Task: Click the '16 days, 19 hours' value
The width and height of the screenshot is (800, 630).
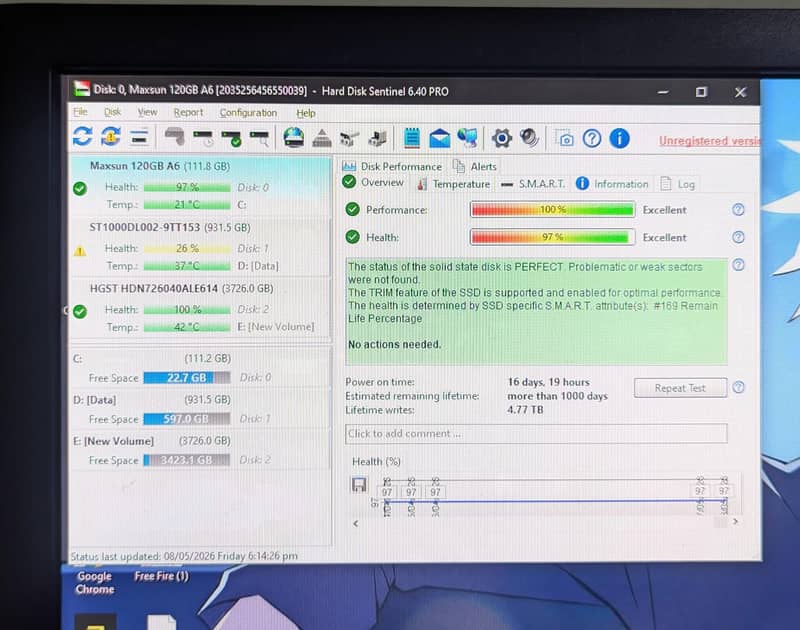Action: pos(548,382)
